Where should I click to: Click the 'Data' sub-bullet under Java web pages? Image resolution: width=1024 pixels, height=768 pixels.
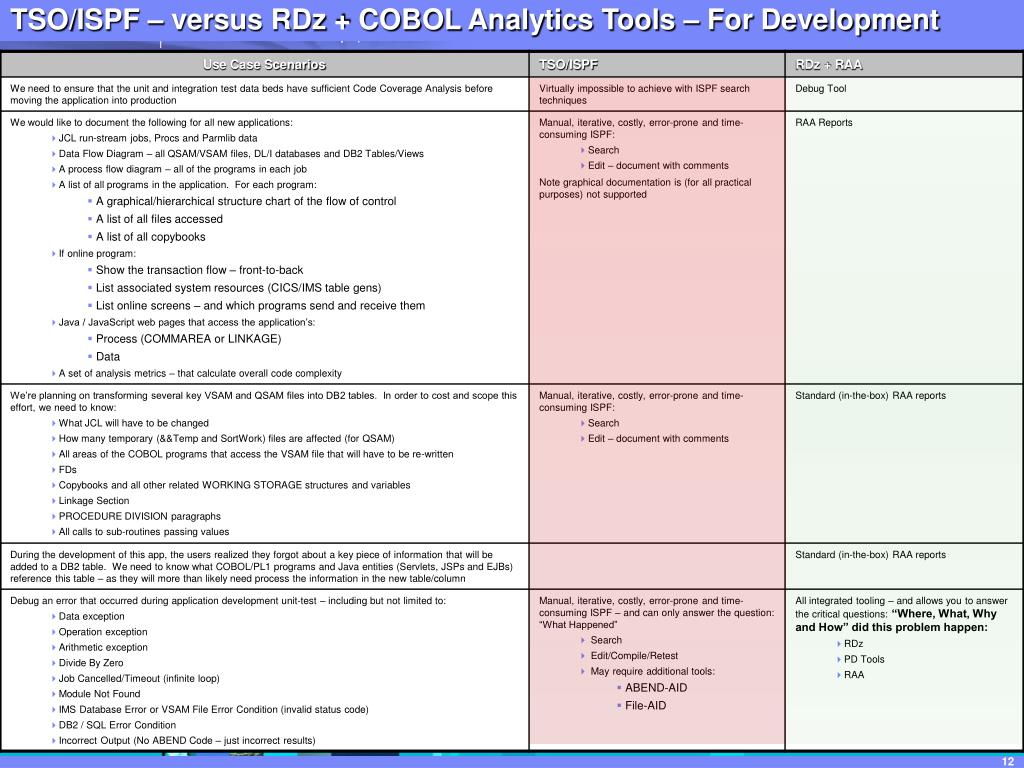pos(108,357)
